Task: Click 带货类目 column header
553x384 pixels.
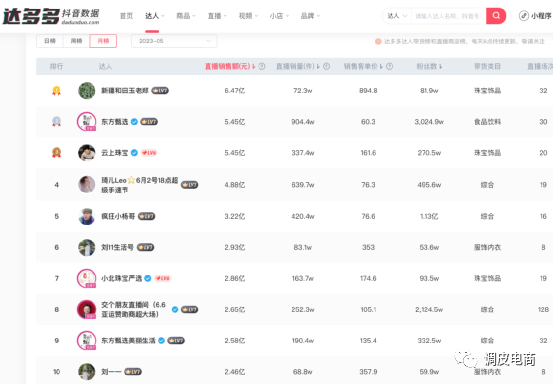Action: pos(487,66)
